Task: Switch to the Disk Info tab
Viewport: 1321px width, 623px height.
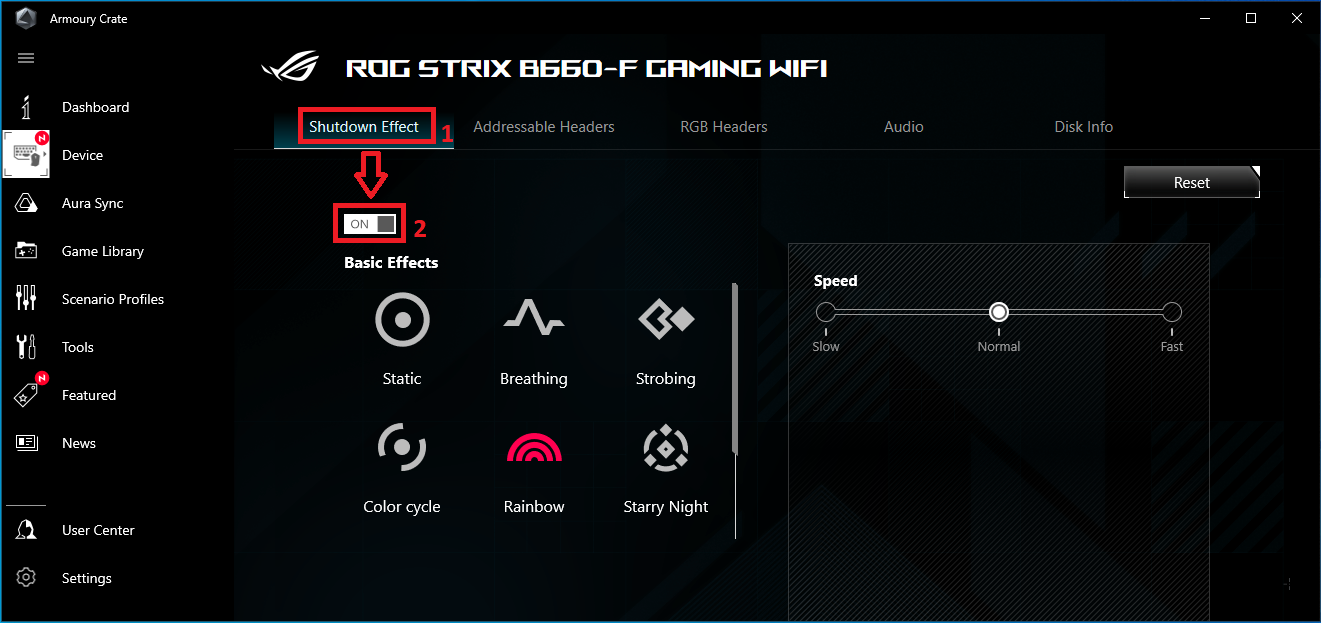Action: click(x=1084, y=127)
